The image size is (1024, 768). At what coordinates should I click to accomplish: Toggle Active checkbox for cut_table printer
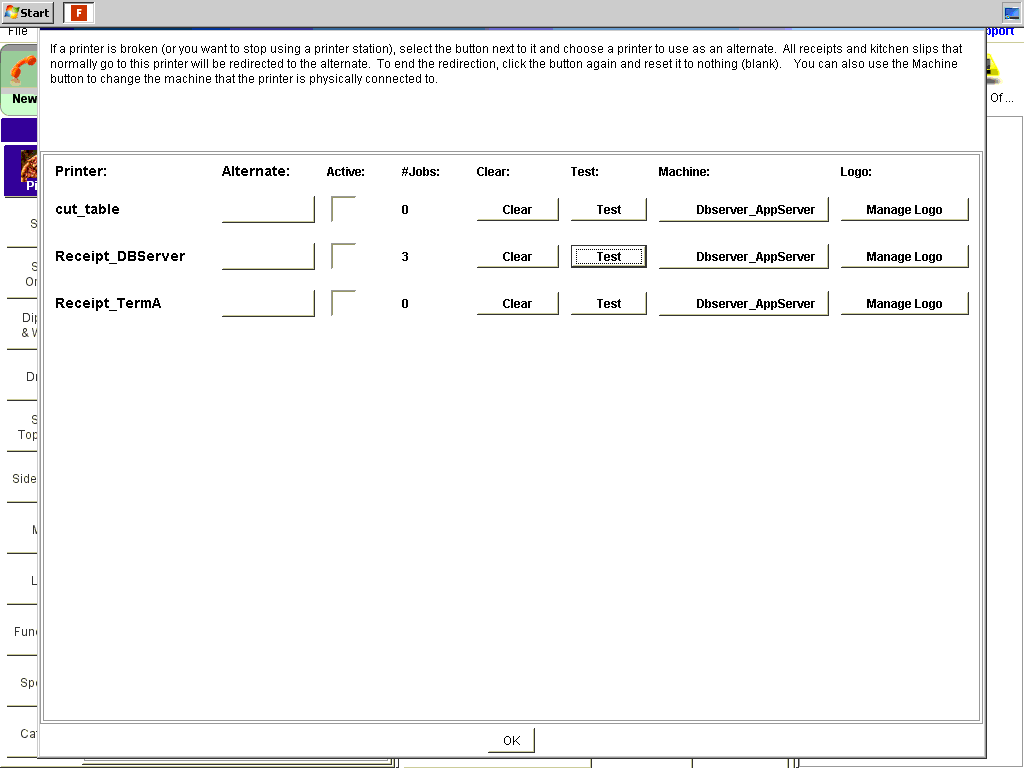click(x=343, y=209)
